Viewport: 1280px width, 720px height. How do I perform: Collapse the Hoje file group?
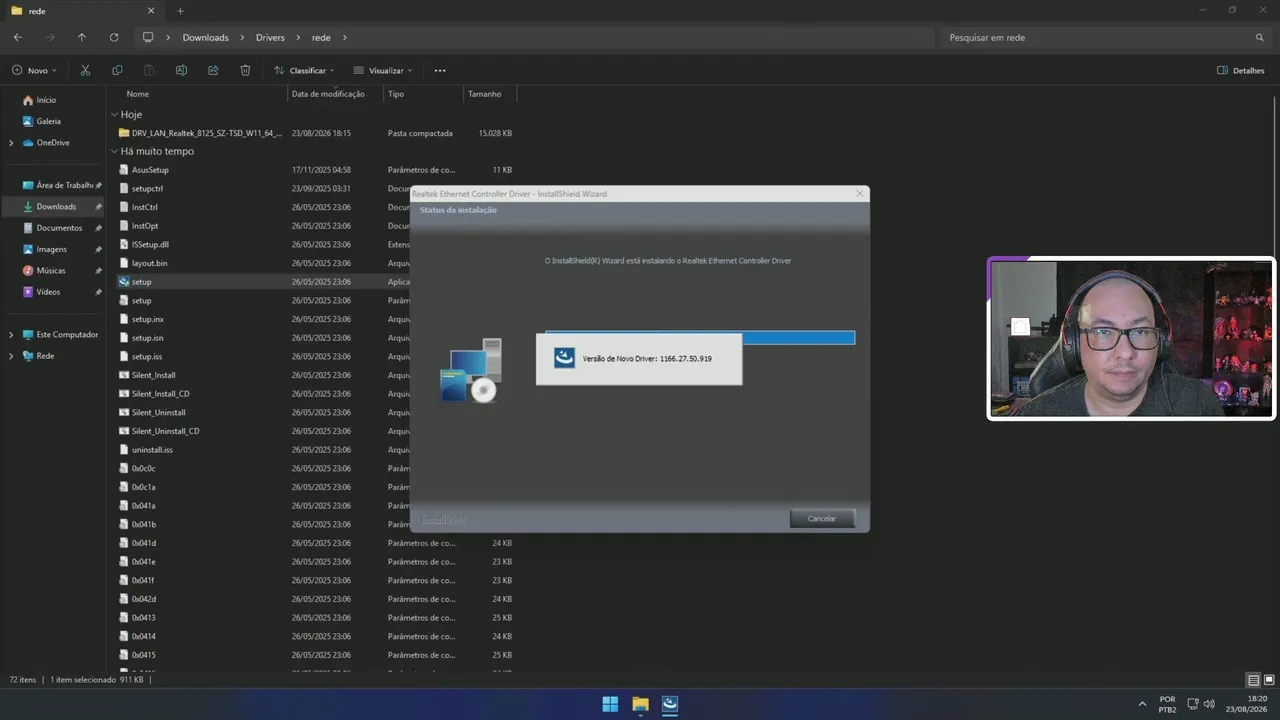[x=115, y=115]
